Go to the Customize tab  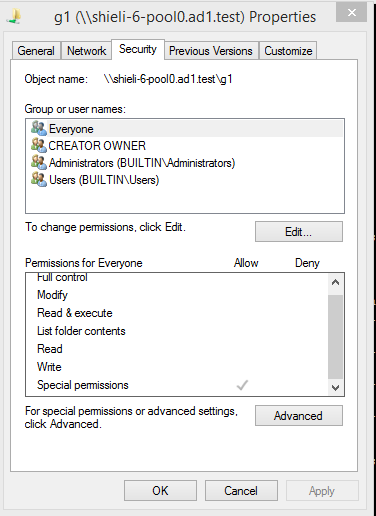[x=288, y=51]
